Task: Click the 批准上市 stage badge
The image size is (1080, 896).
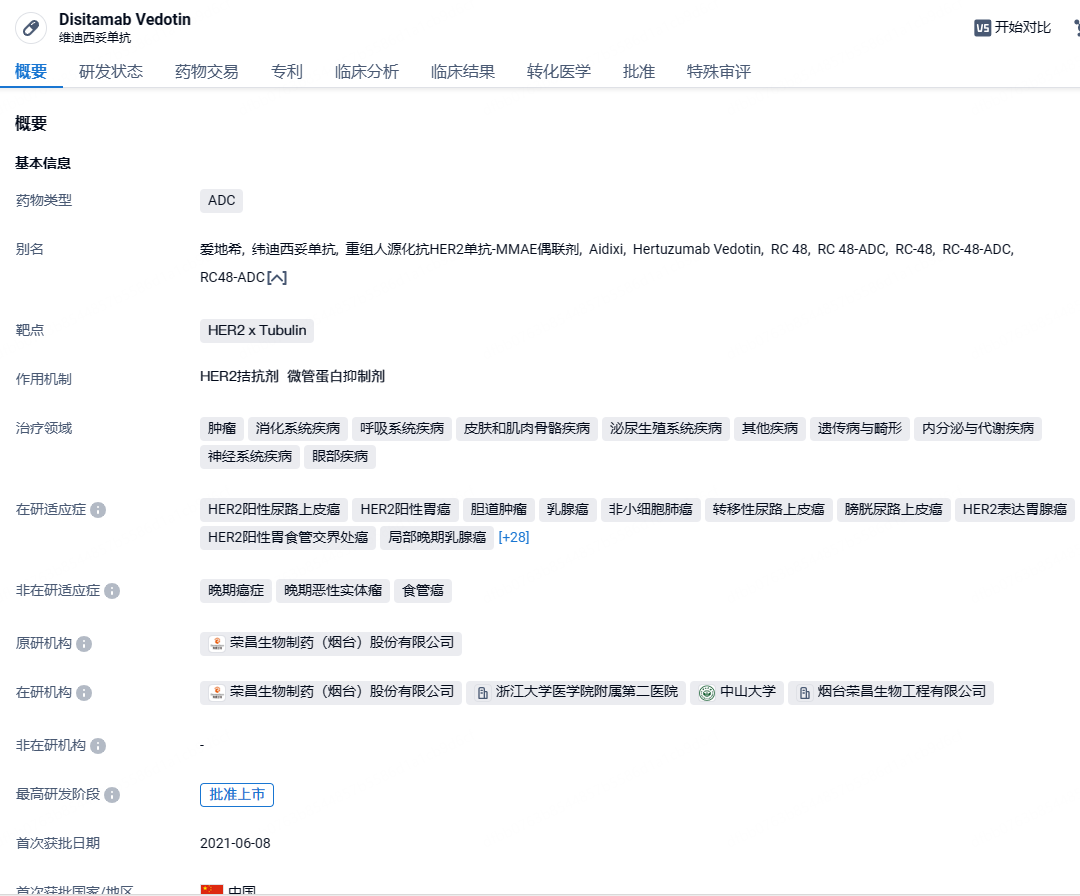Action: pos(237,795)
